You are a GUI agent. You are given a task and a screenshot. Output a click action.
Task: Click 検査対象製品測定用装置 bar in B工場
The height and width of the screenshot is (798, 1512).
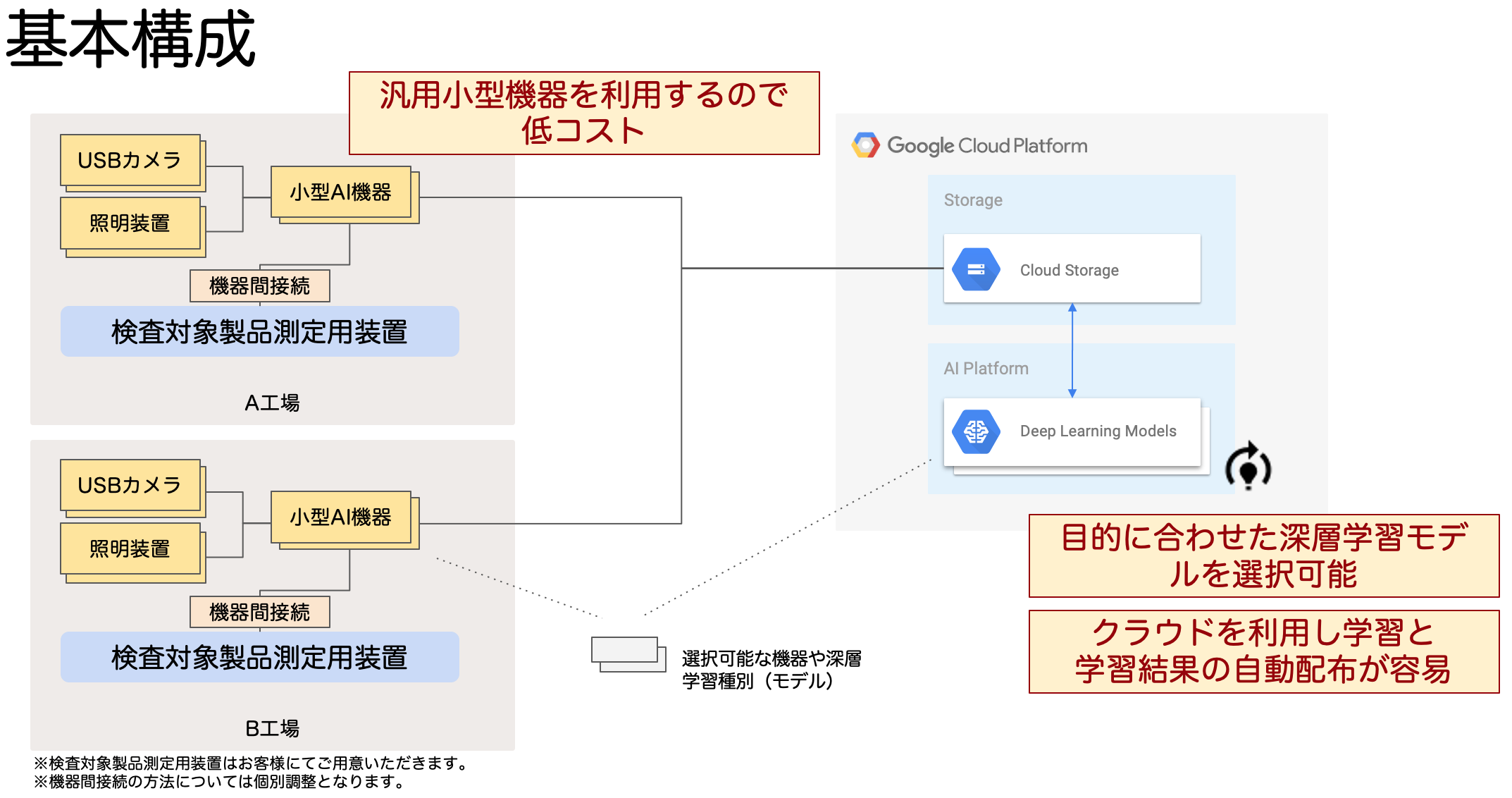pyautogui.click(x=260, y=657)
